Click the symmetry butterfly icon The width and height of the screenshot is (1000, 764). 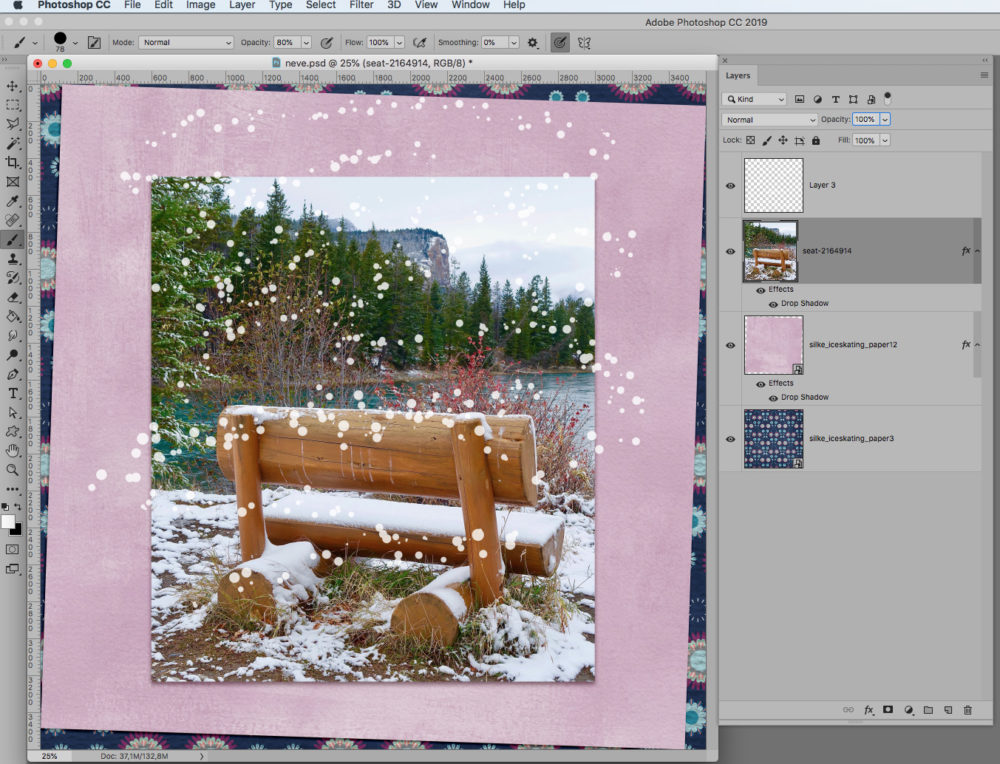584,43
